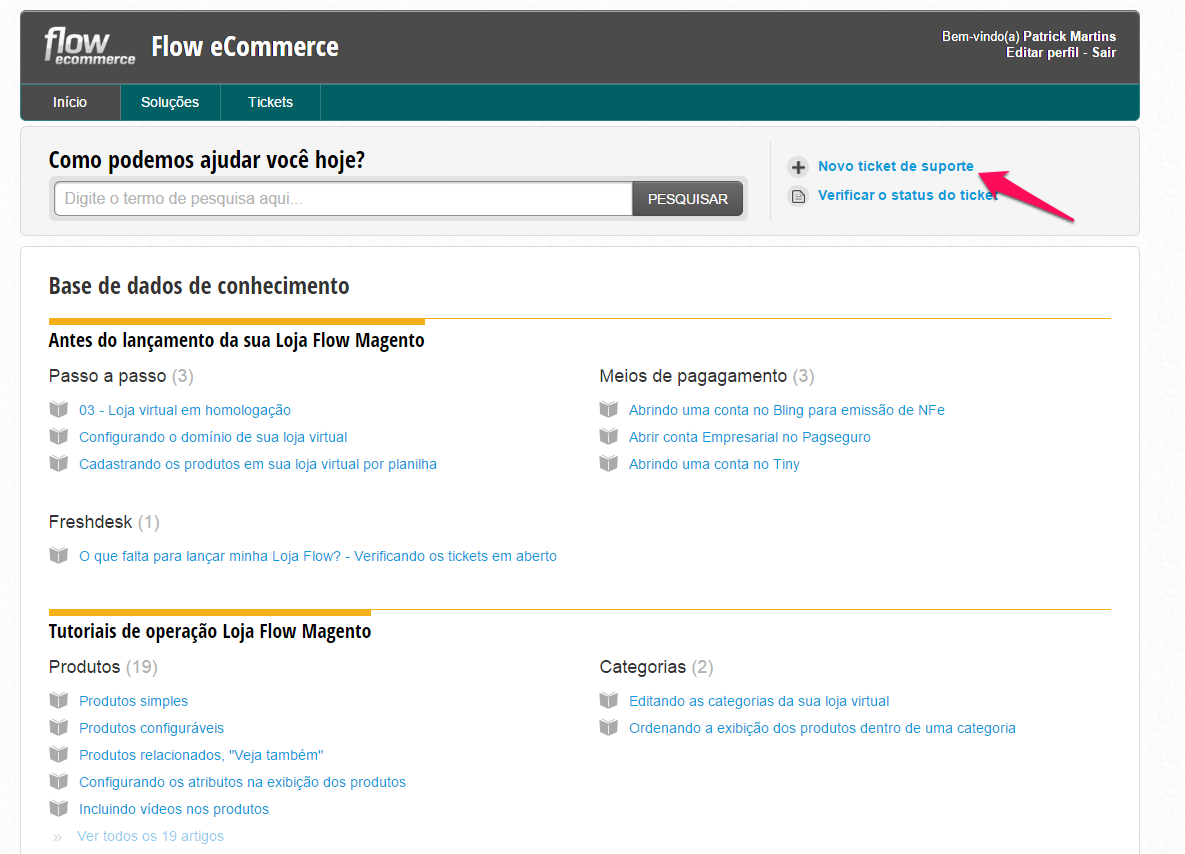Image resolution: width=1185 pixels, height=854 pixels.
Task: Click book icon beside Ordenando a exibição article
Action: [x=609, y=728]
